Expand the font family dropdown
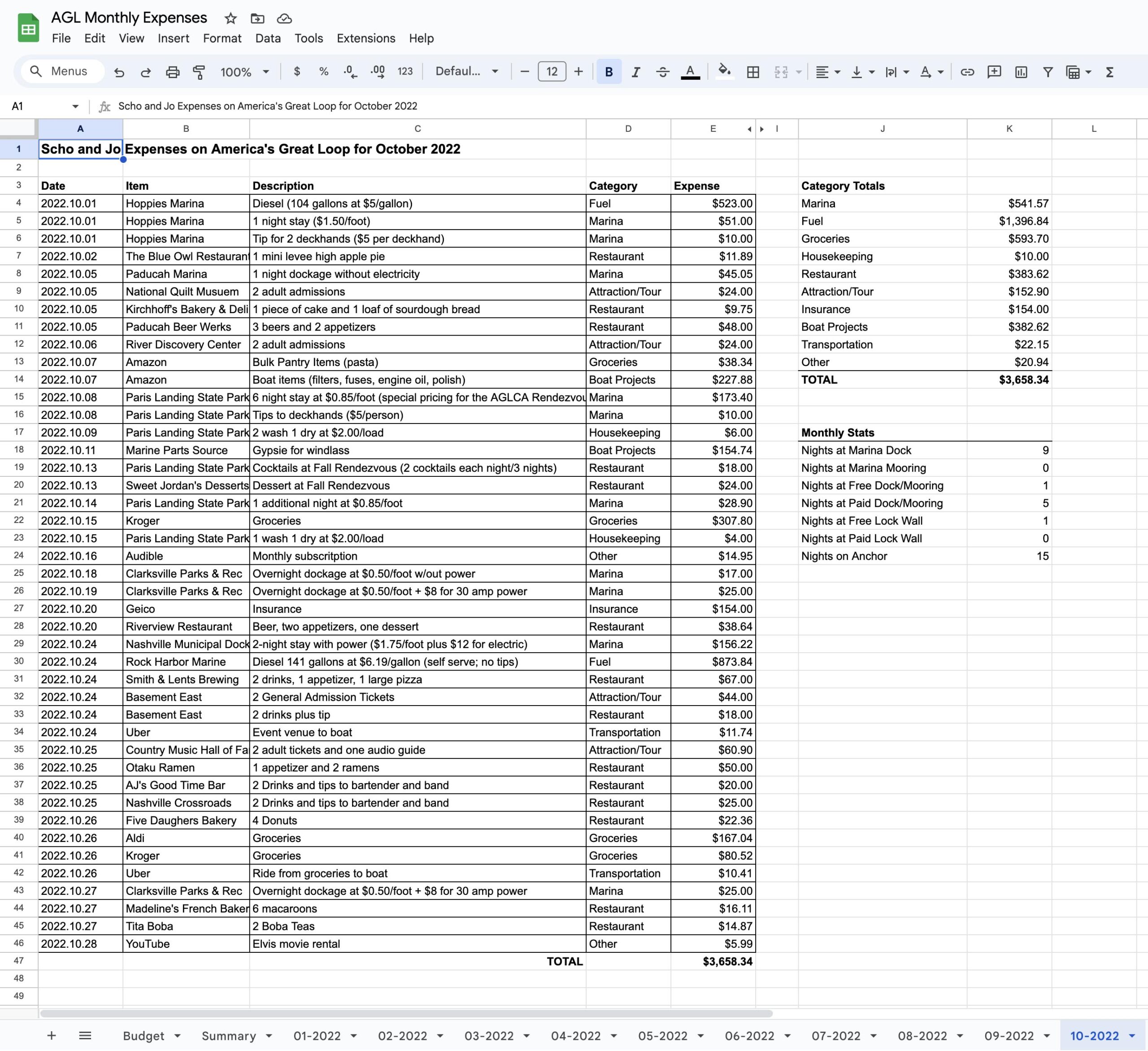The width and height of the screenshot is (1148, 1051). 467,72
